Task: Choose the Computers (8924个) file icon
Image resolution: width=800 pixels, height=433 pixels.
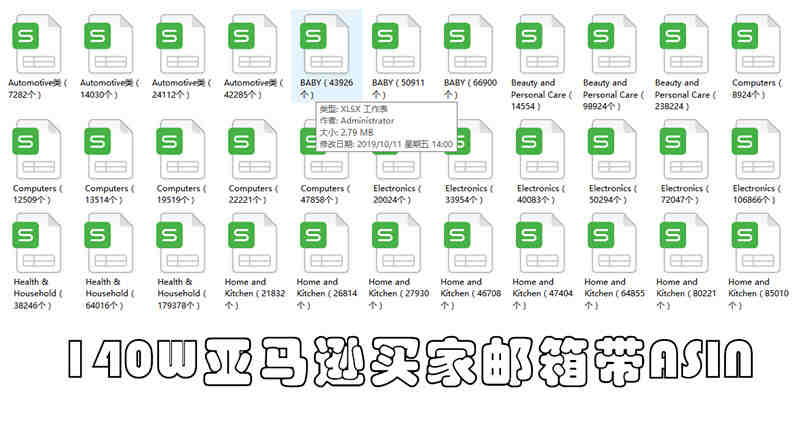Action: [x=756, y=44]
